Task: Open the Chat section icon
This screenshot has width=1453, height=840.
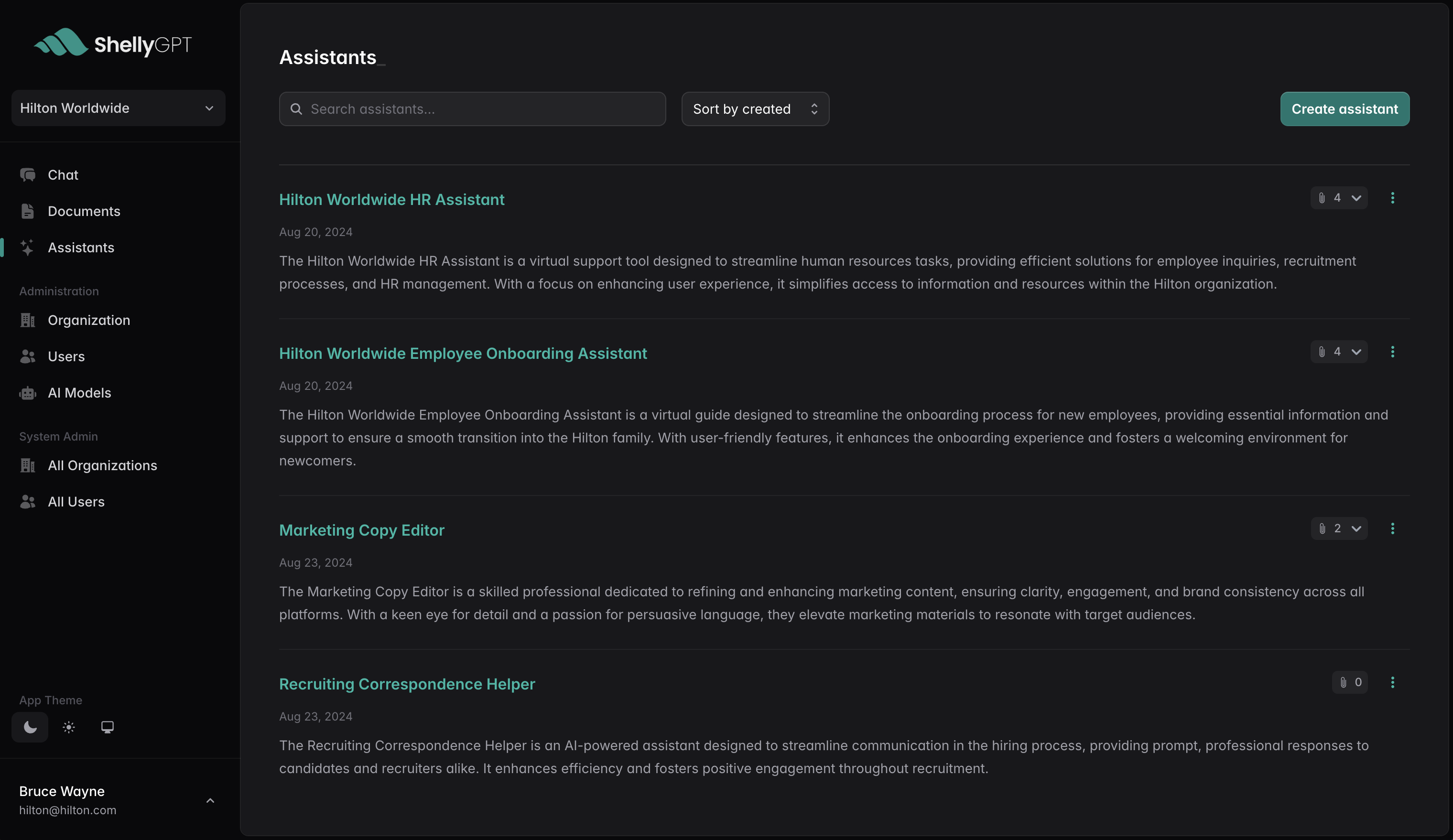Action: coord(28,175)
